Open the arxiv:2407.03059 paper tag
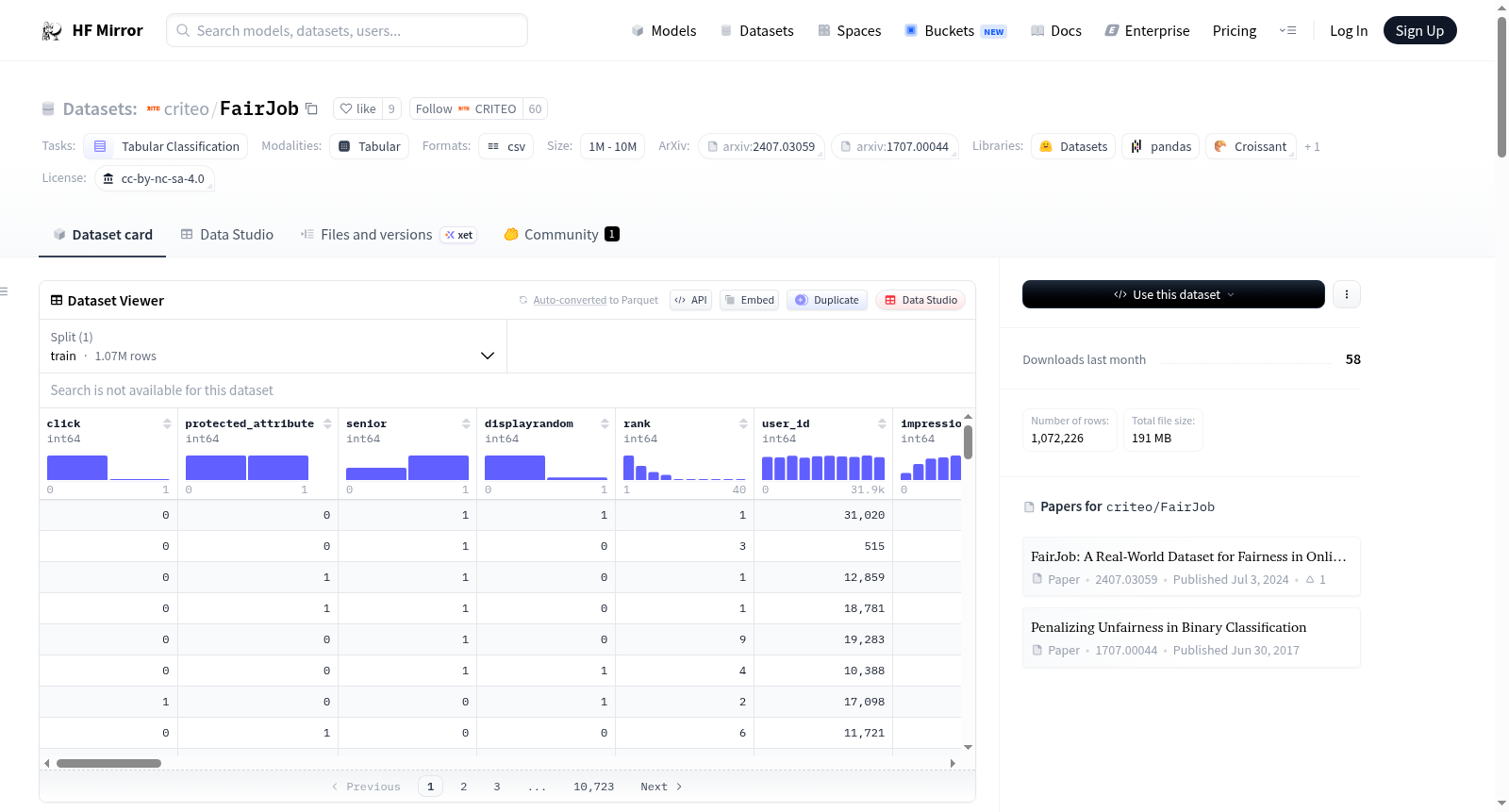Screen dimensions: 1509x812 [x=761, y=146]
